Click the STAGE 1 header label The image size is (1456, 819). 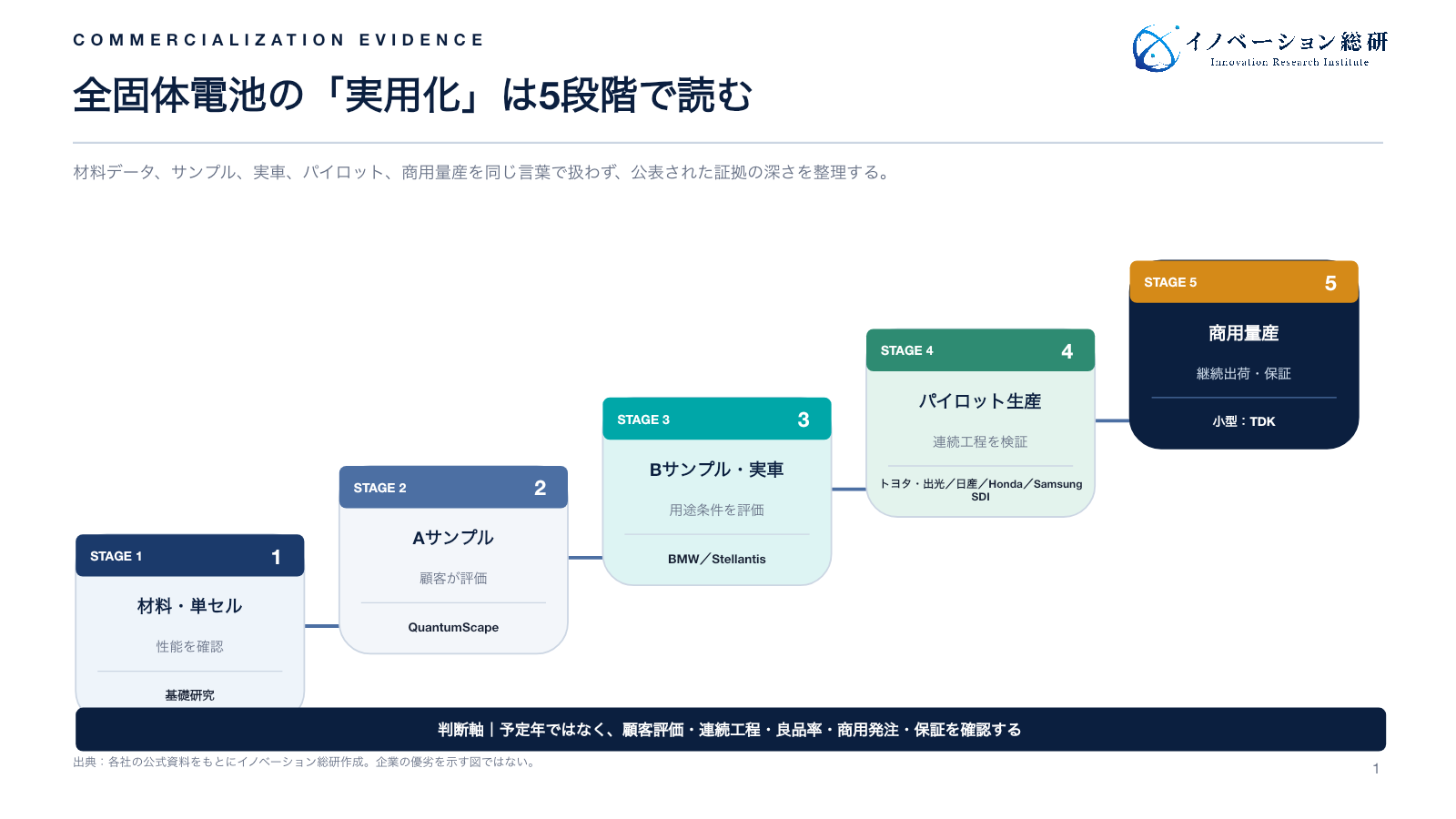click(116, 556)
